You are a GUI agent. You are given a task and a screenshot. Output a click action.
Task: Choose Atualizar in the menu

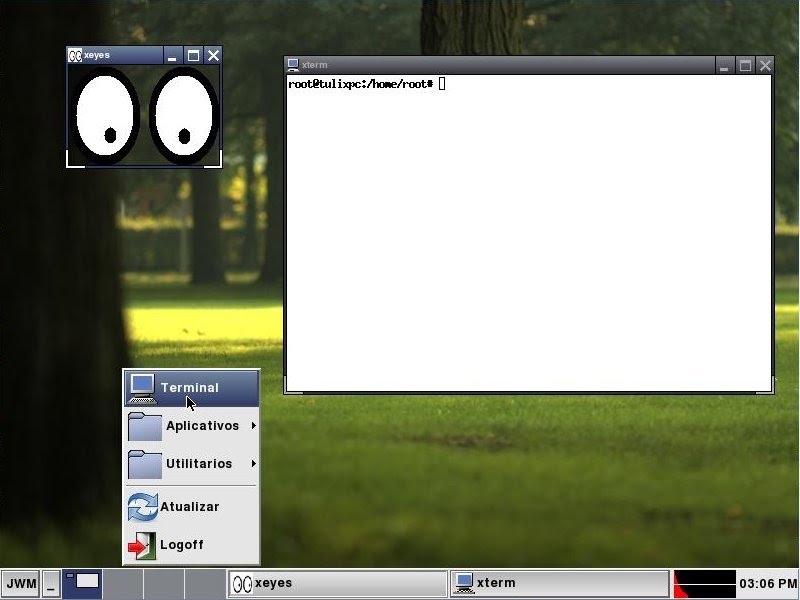pyautogui.click(x=191, y=507)
